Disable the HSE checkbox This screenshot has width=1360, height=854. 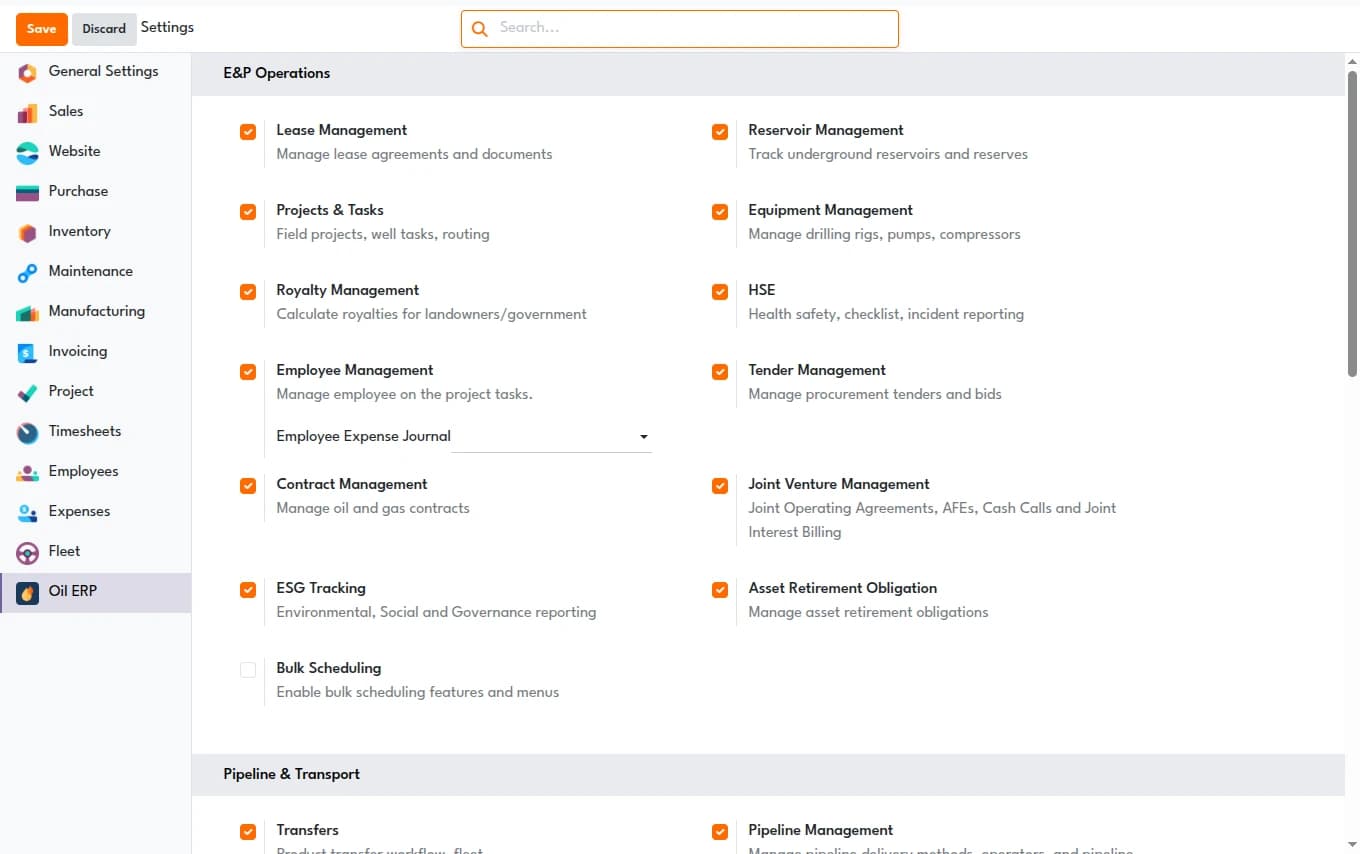(720, 292)
